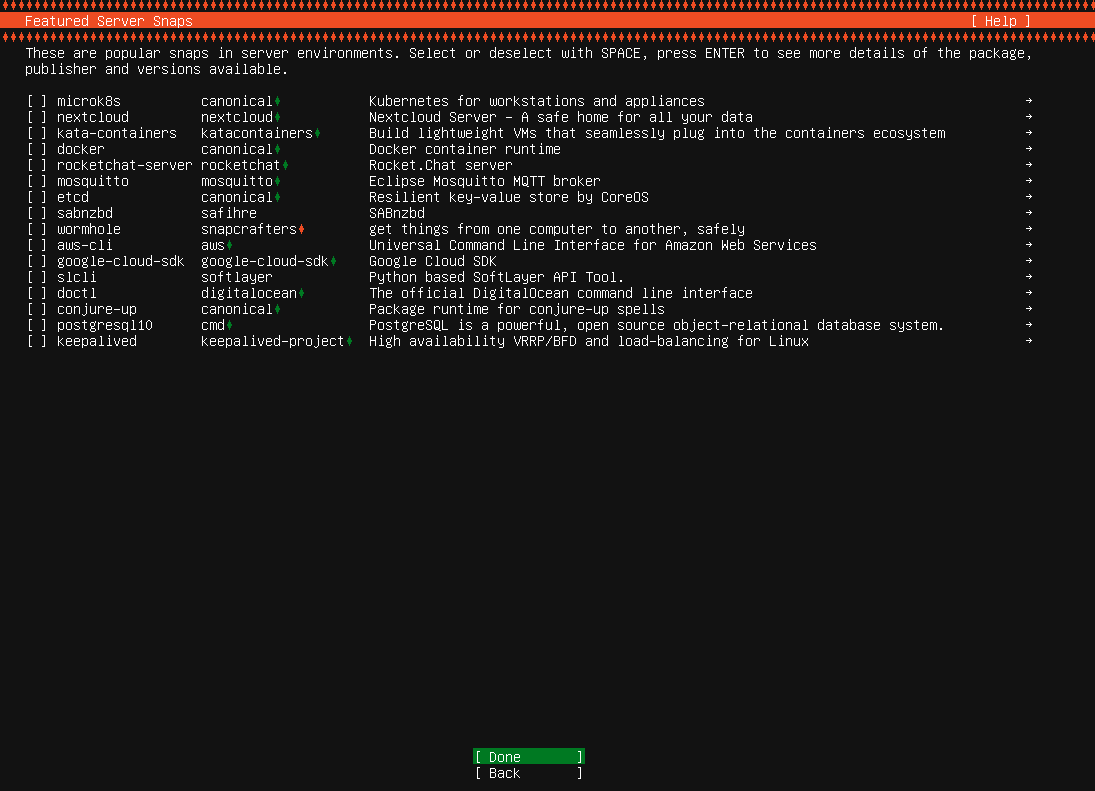Click the green verified badge beside katacontainers
Viewport: 1095px width, 791px height.
(x=318, y=133)
